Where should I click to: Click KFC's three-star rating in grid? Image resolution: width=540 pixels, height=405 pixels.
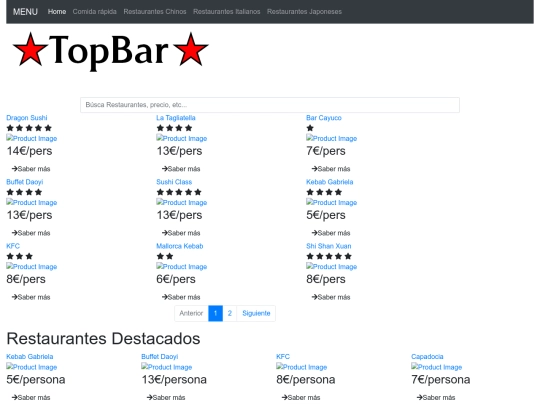[20, 256]
